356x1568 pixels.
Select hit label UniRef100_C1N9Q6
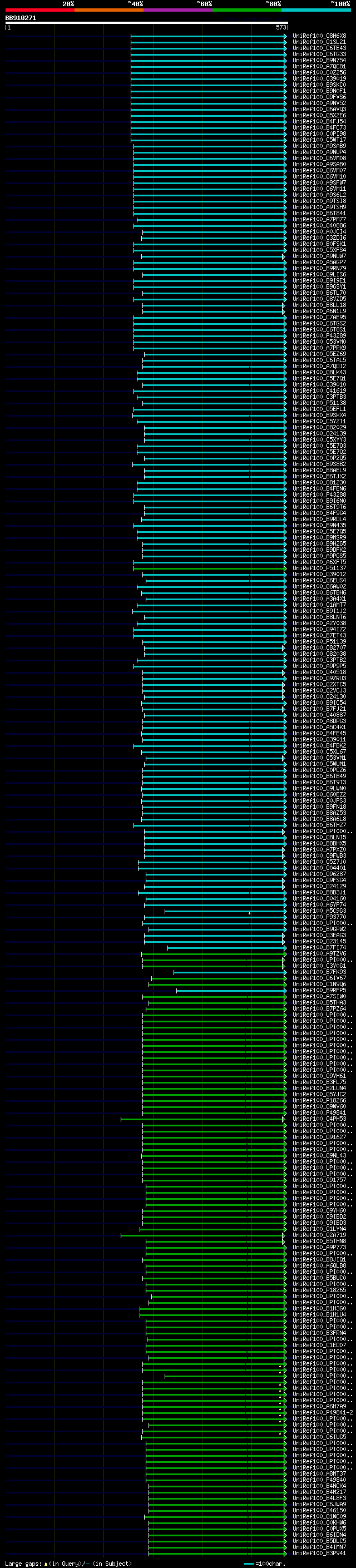pos(319,983)
